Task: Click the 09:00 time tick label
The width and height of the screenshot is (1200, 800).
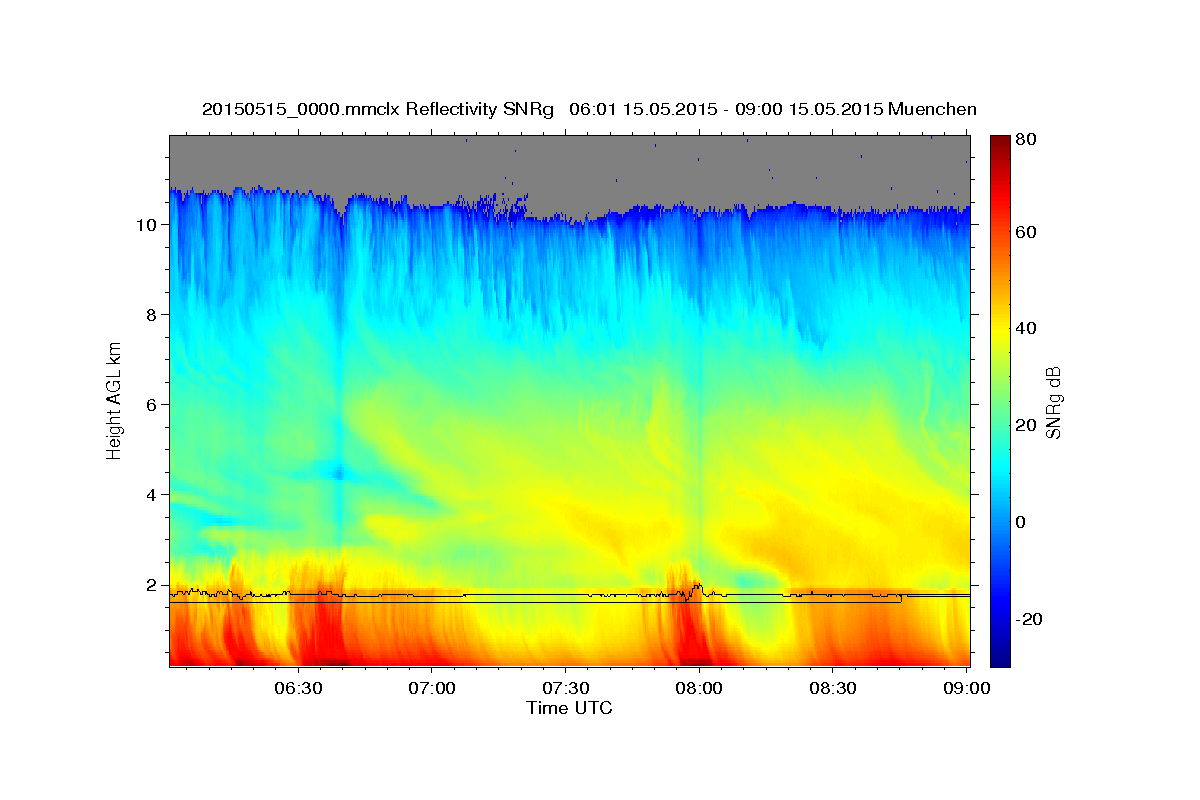Action: [x=966, y=688]
